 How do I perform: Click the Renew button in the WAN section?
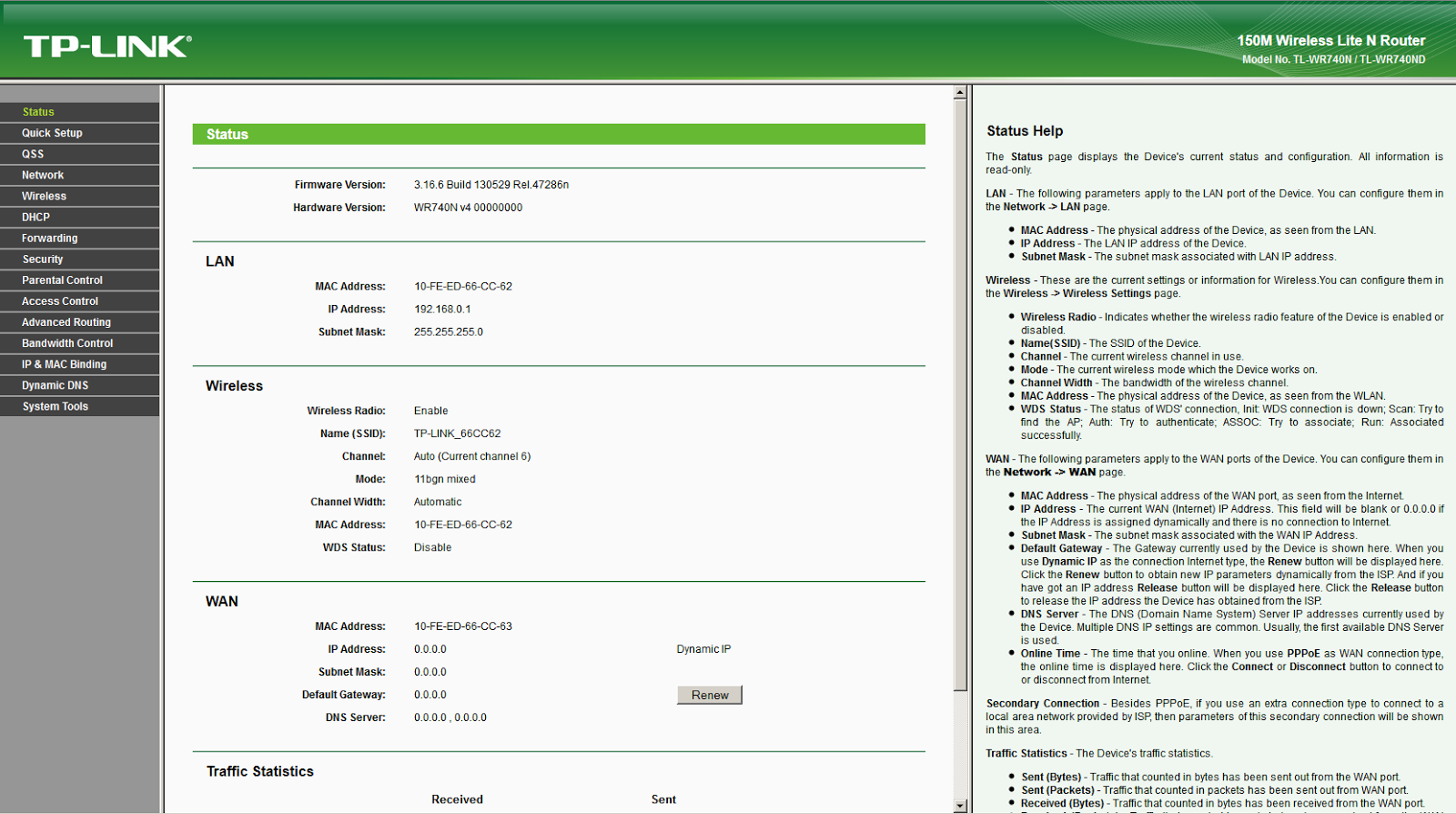pyautogui.click(x=710, y=695)
